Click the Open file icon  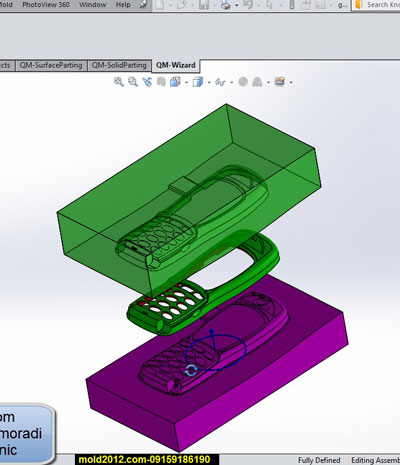click(182, 5)
